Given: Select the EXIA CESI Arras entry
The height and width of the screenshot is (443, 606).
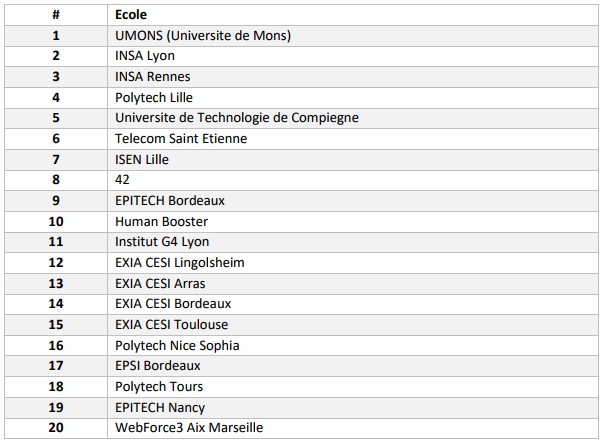Looking at the screenshot, I should click(160, 283).
